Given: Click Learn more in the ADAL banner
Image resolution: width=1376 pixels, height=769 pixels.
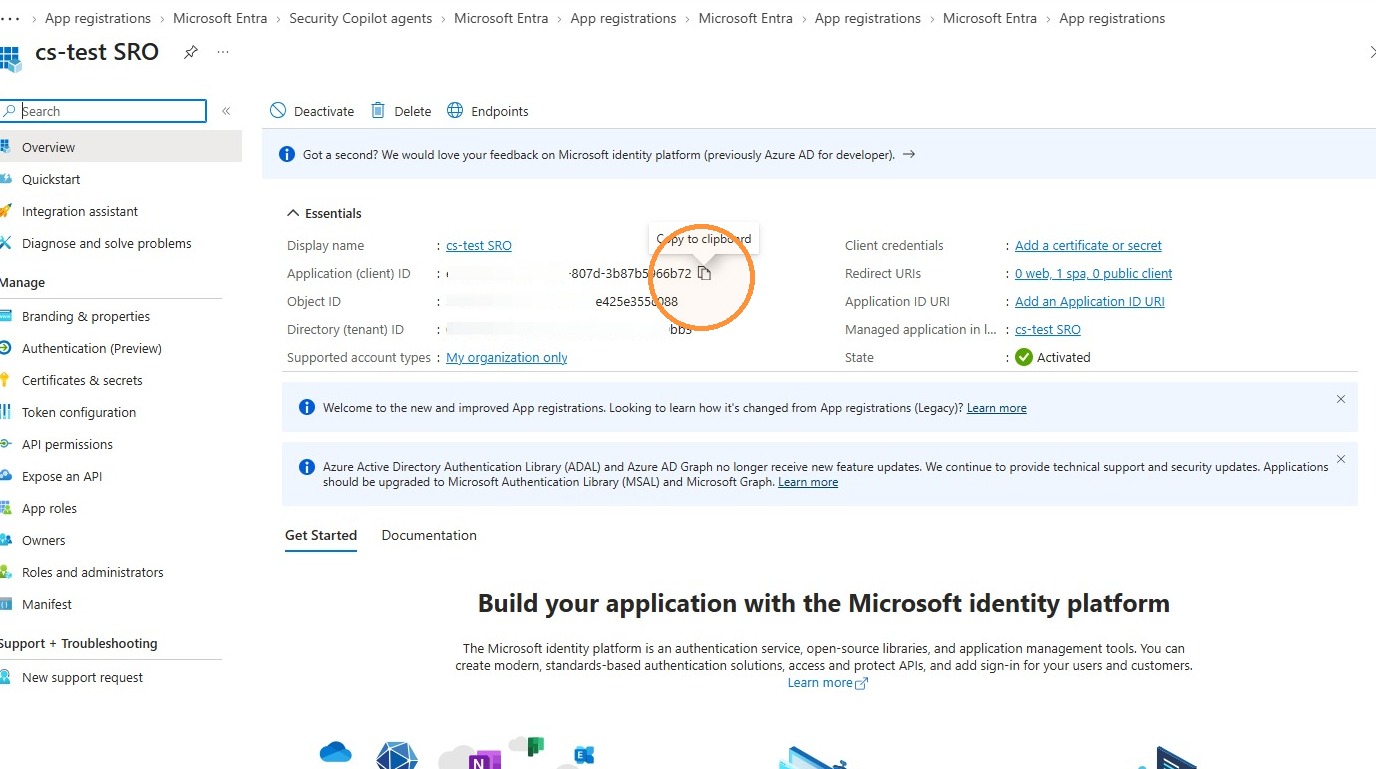Looking at the screenshot, I should point(808,482).
